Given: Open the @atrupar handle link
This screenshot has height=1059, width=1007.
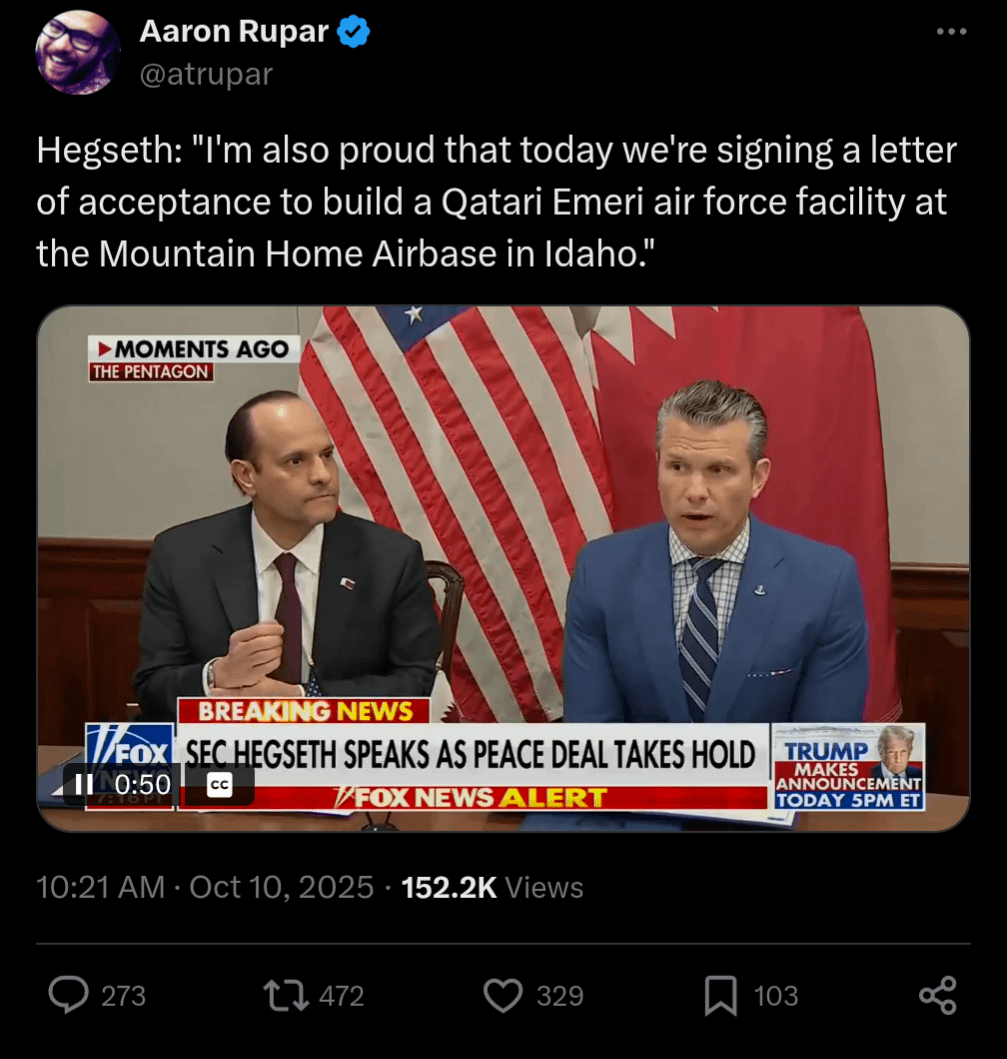Looking at the screenshot, I should (x=206, y=75).
